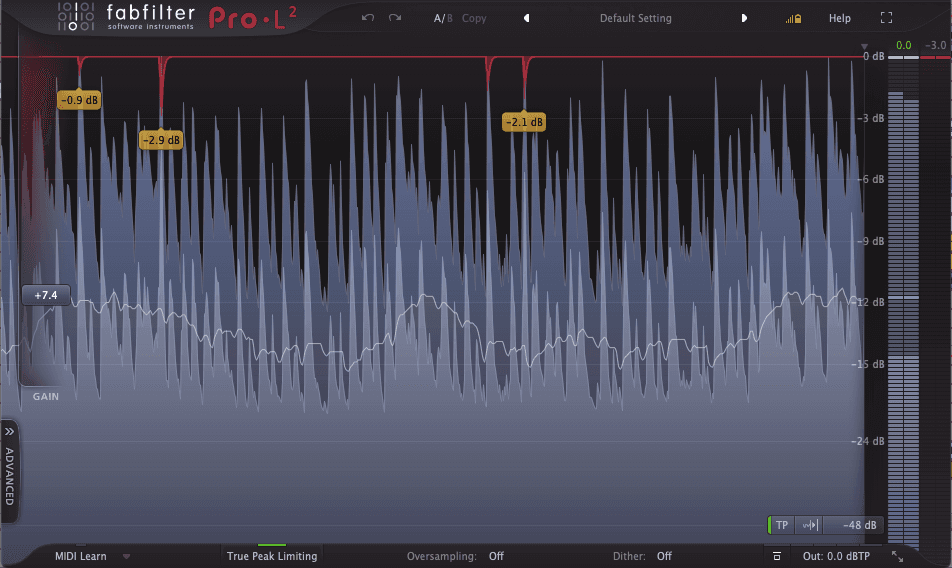The image size is (952, 568).
Task: Click the -0.9 dB gain reduction label
Action: click(x=80, y=100)
